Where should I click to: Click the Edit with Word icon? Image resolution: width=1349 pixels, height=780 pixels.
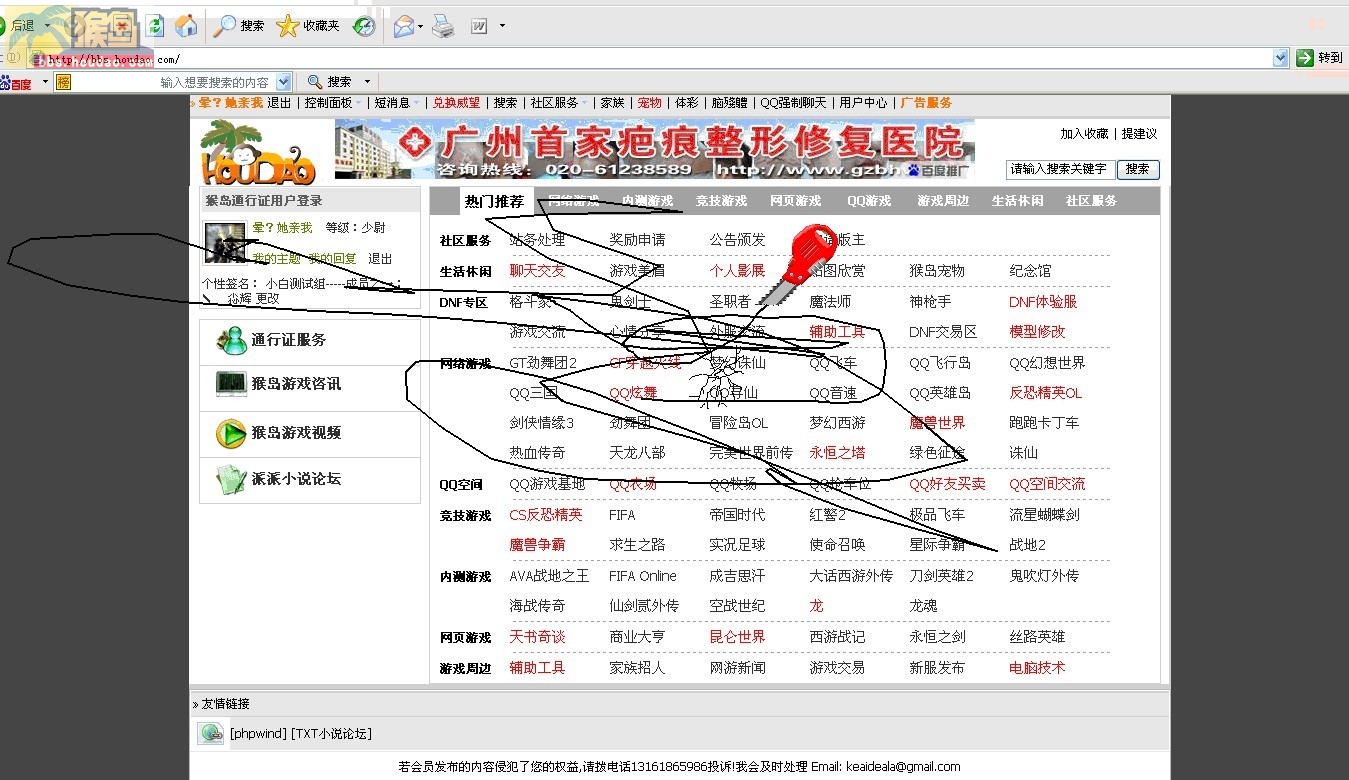tap(479, 27)
